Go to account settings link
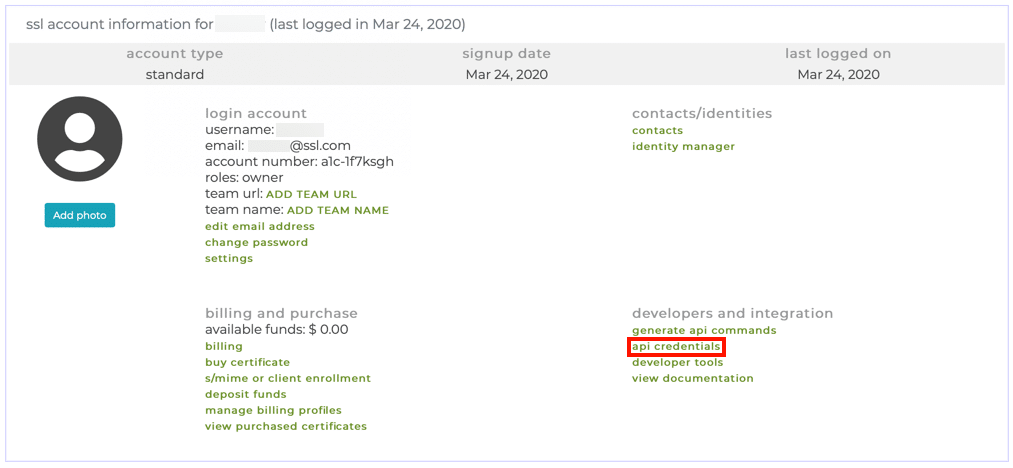 [x=229, y=258]
